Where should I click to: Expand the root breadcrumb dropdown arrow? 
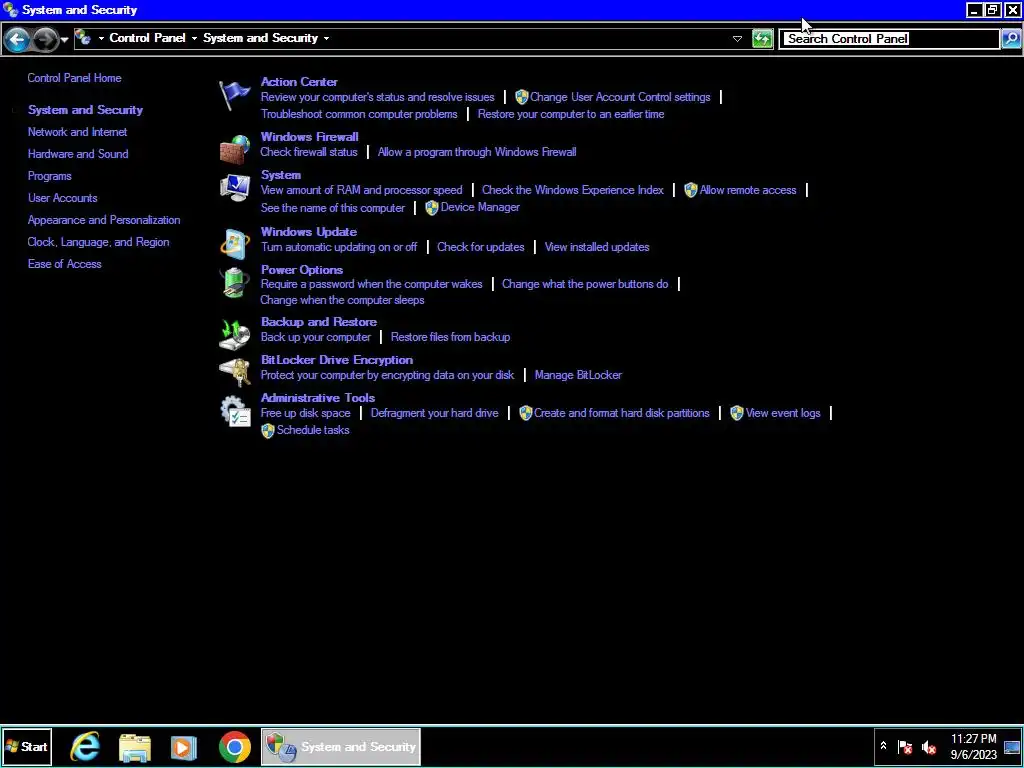pyautogui.click(x=101, y=39)
